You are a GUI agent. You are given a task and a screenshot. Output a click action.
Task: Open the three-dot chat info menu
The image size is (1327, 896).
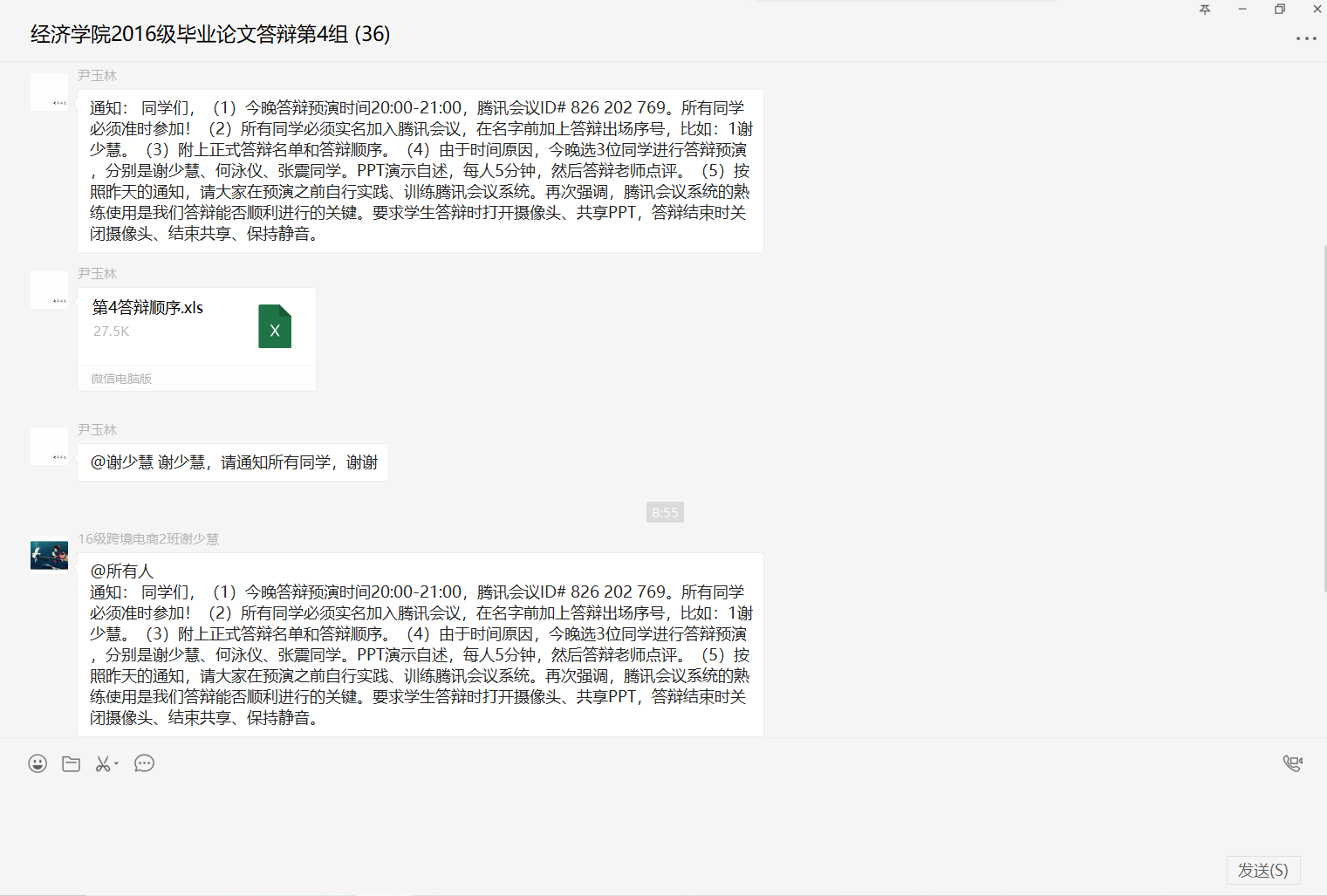[1305, 38]
